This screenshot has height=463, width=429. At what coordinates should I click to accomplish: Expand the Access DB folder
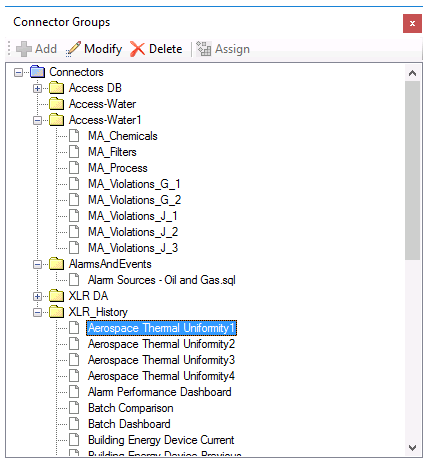(x=38, y=88)
